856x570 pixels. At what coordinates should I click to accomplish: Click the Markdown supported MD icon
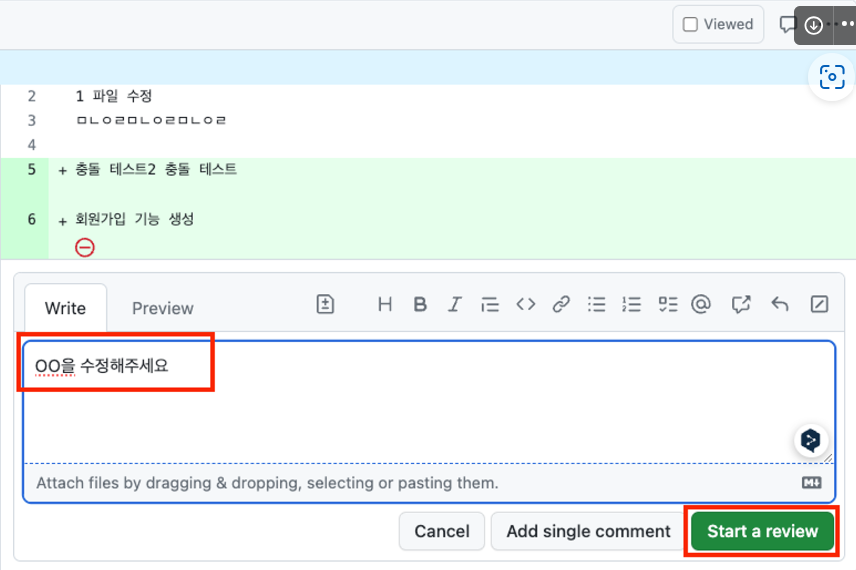pyautogui.click(x=812, y=483)
